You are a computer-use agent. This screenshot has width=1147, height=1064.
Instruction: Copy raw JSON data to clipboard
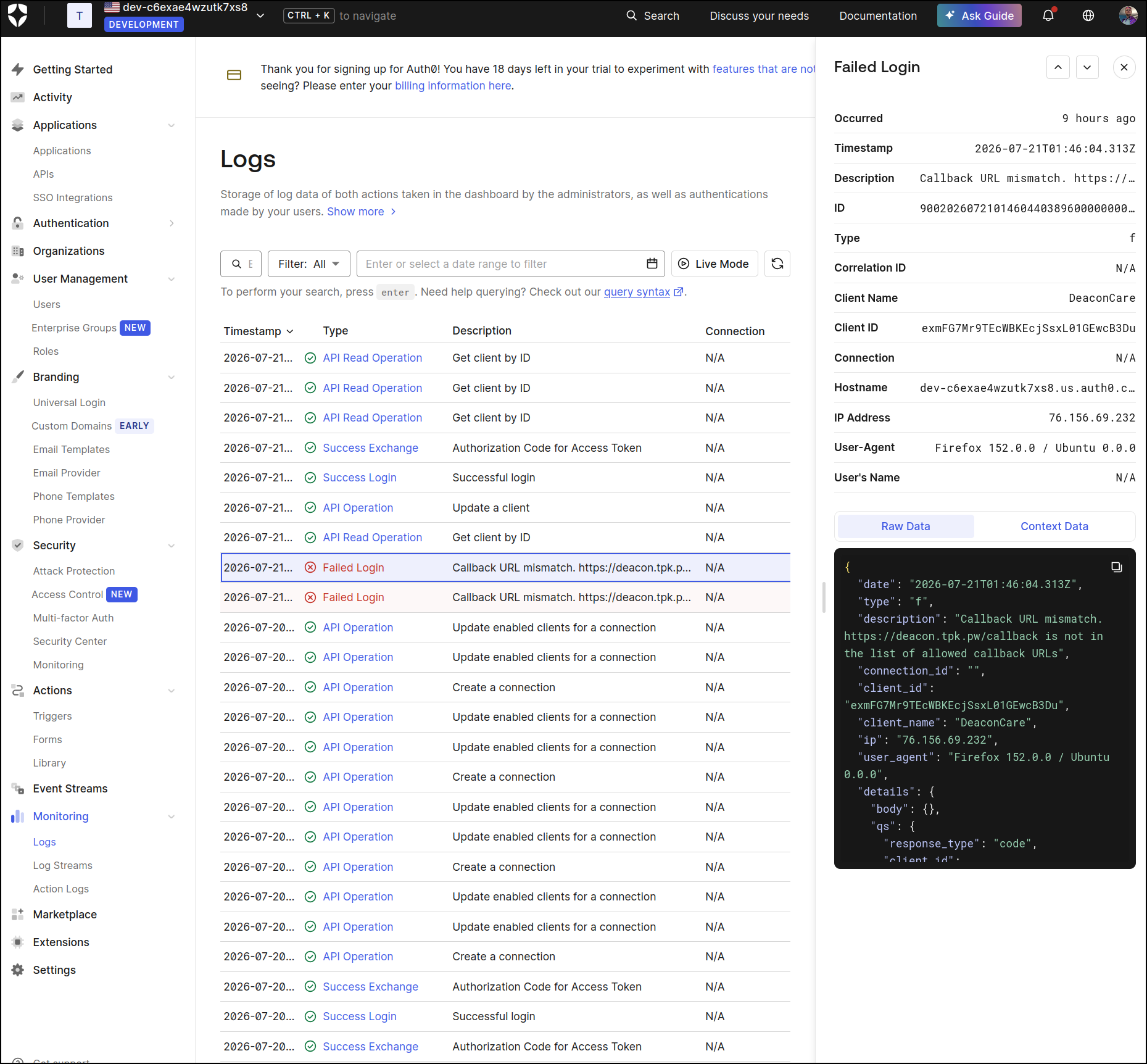pyautogui.click(x=1116, y=567)
